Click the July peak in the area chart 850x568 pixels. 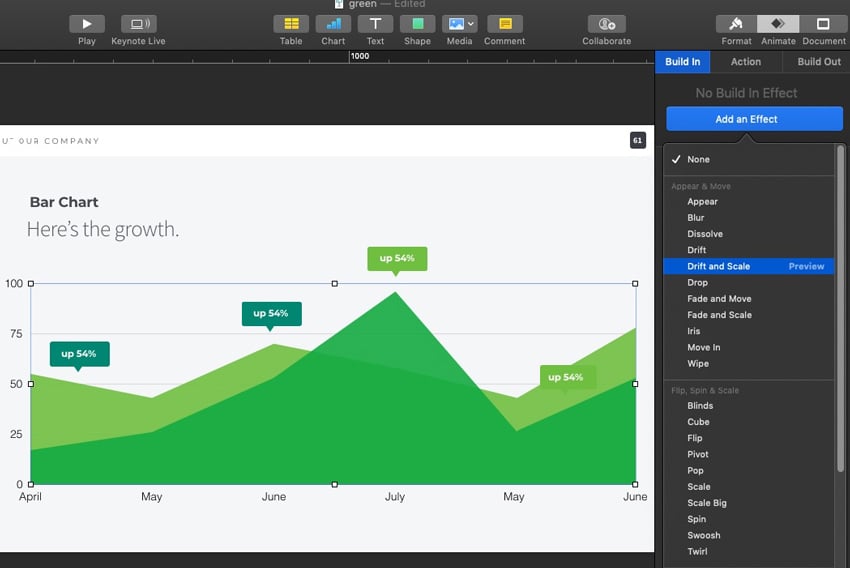[x=396, y=294]
